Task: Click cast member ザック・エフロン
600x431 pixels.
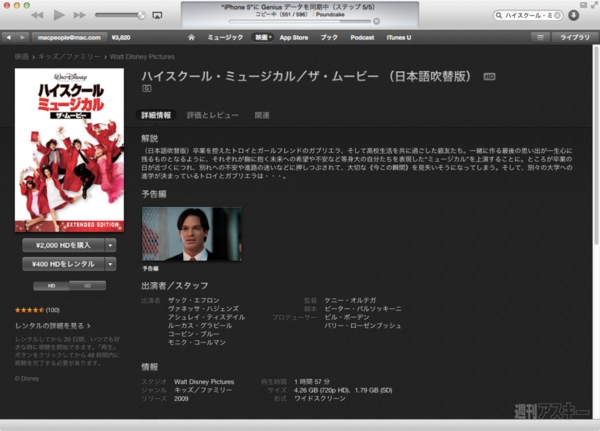Action: 194,300
